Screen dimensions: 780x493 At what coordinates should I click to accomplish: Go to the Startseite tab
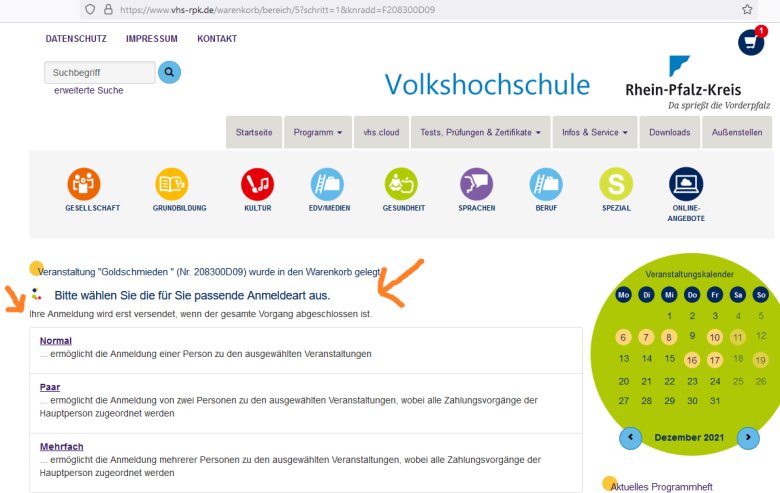point(254,132)
